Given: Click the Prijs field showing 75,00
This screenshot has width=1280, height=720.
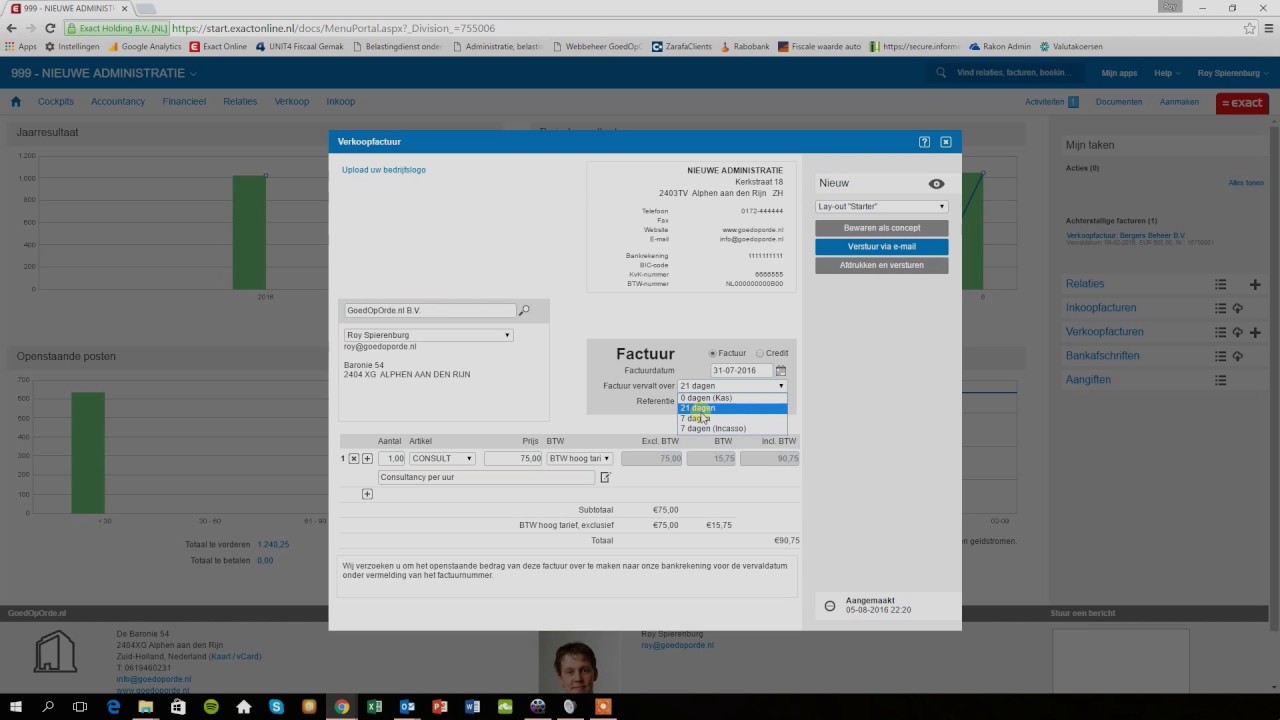Looking at the screenshot, I should tap(513, 459).
